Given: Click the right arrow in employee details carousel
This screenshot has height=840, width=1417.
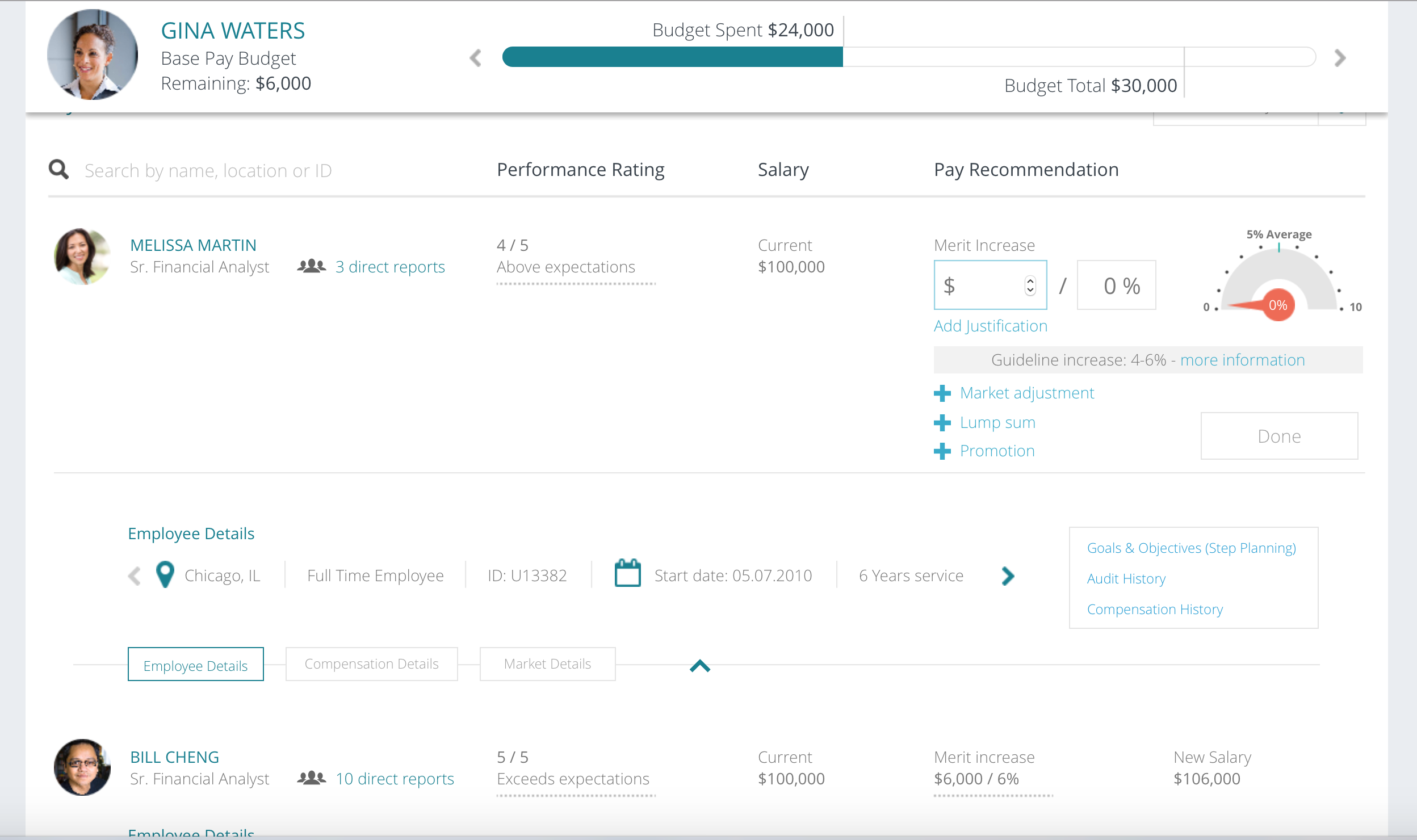Looking at the screenshot, I should 1009,576.
